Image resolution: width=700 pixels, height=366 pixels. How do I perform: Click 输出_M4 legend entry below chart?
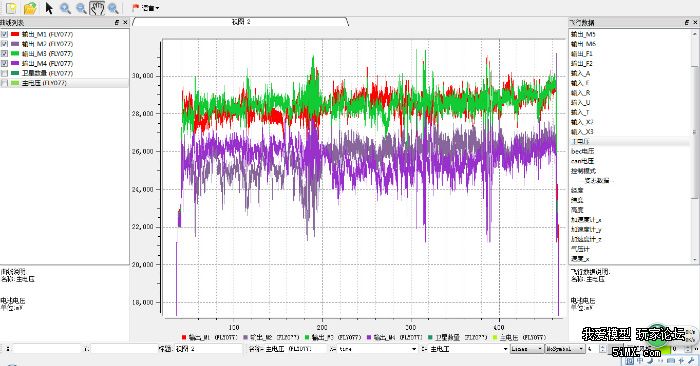394,337
